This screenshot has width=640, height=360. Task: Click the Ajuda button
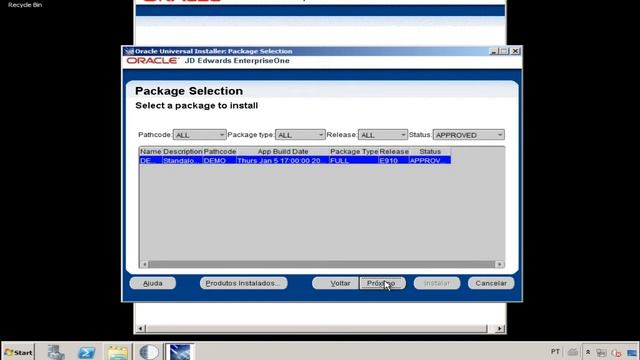click(x=153, y=283)
